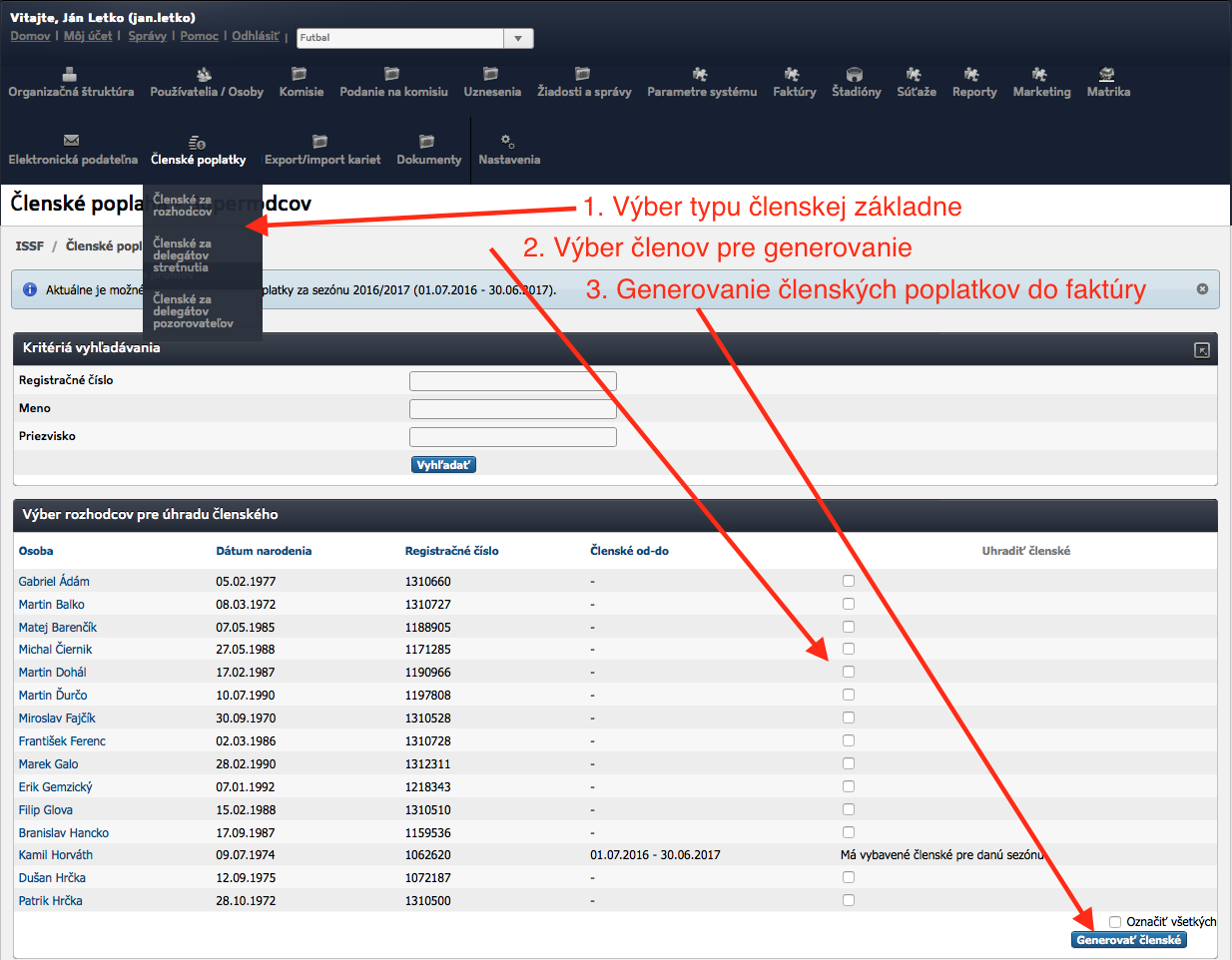The height and width of the screenshot is (960, 1232).
Task: Open the Kamil Horváth person link
Action: (55, 855)
